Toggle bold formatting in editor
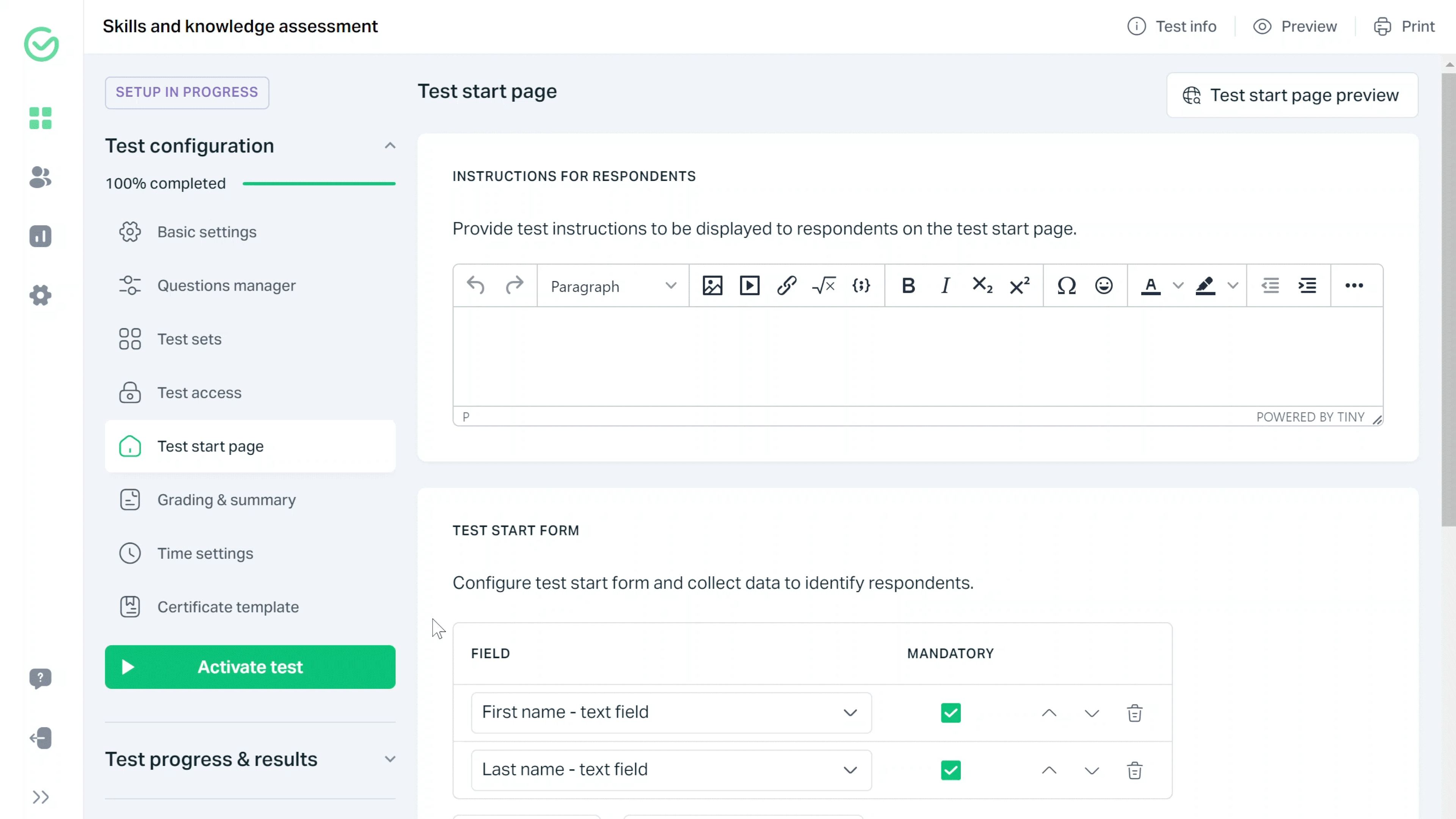 (x=908, y=286)
